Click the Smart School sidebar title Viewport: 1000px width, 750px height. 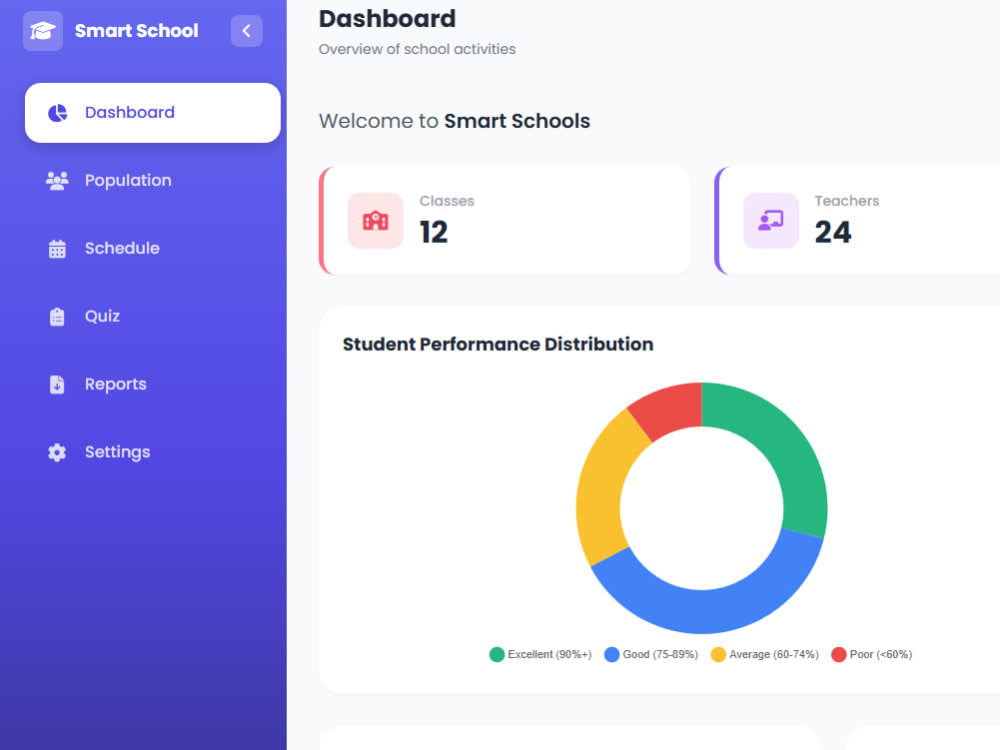point(136,31)
